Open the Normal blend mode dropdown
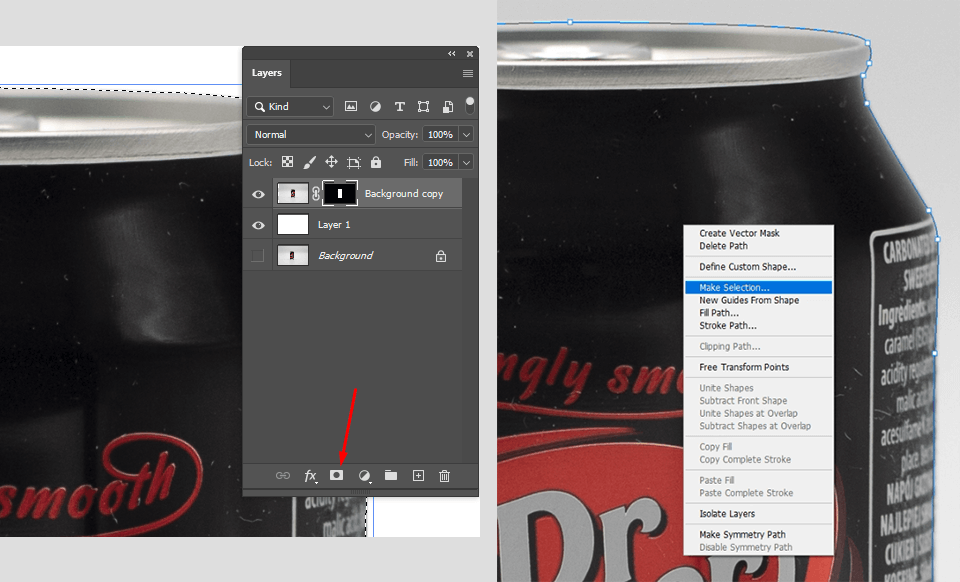The width and height of the screenshot is (960, 582). (x=311, y=135)
